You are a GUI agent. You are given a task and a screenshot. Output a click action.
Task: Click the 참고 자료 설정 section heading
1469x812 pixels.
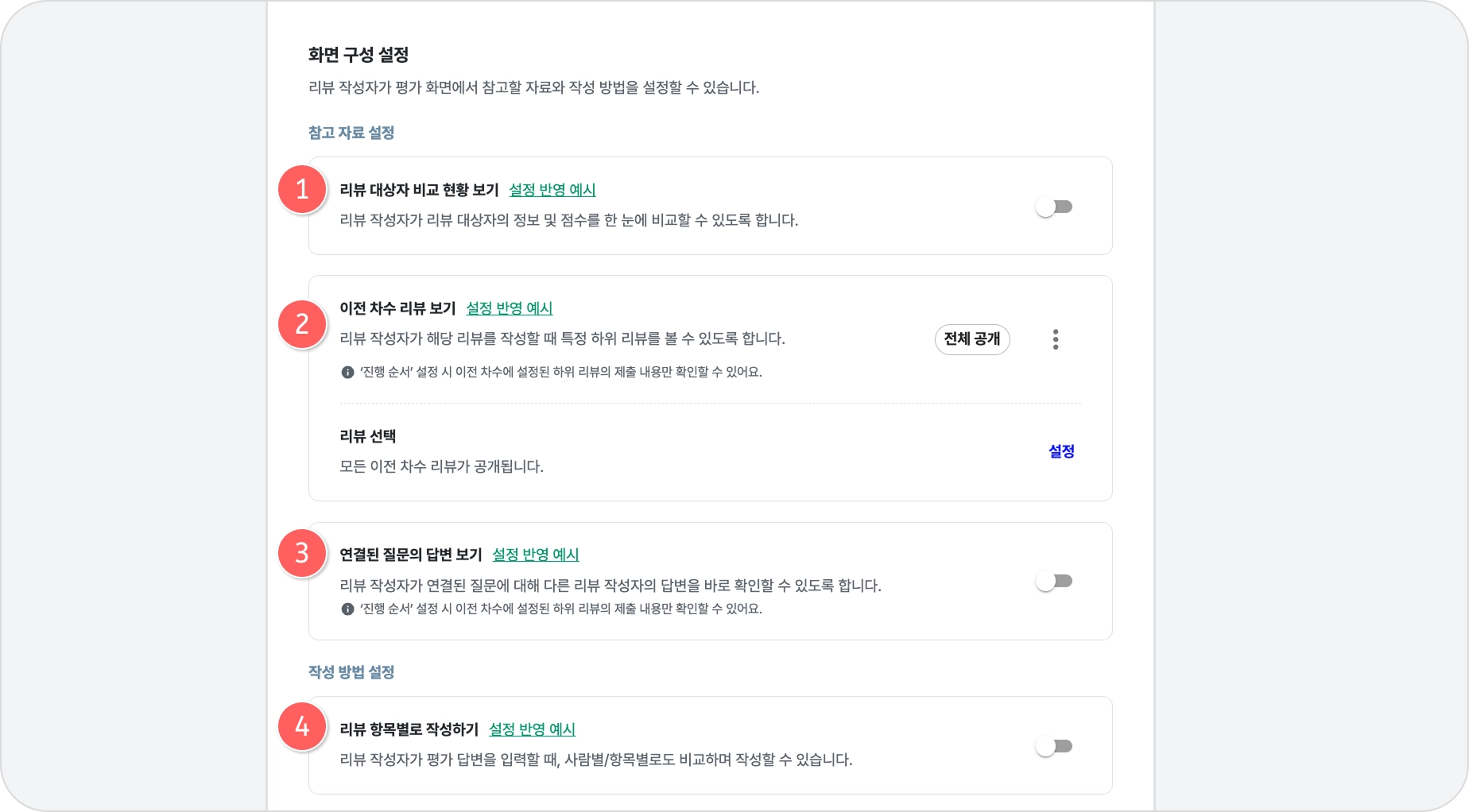[x=351, y=133]
